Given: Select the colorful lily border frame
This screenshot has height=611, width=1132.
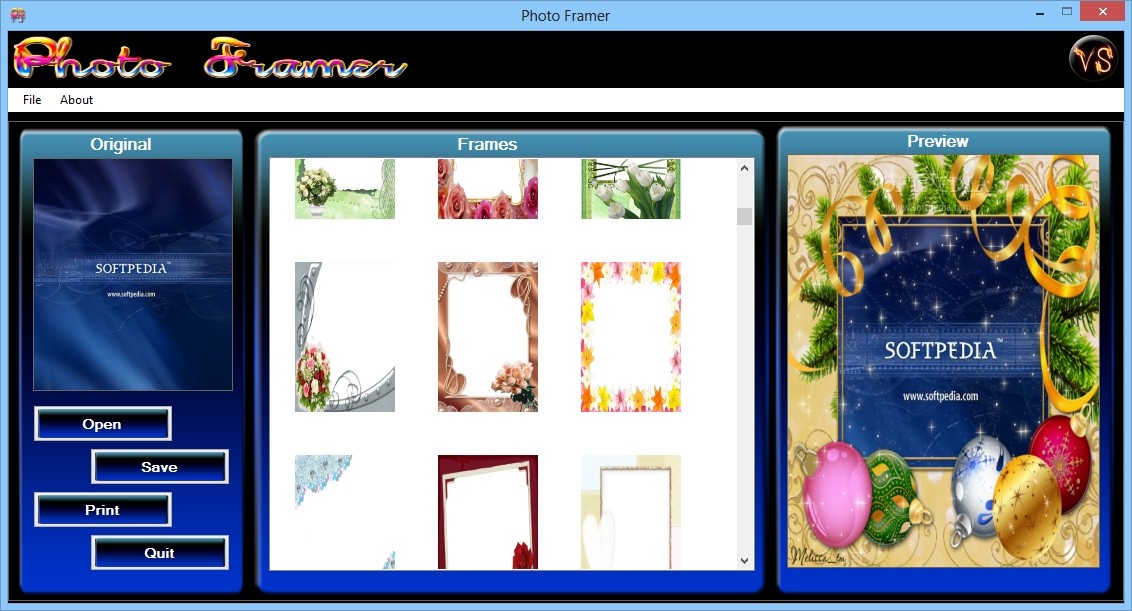Looking at the screenshot, I should click(x=630, y=337).
